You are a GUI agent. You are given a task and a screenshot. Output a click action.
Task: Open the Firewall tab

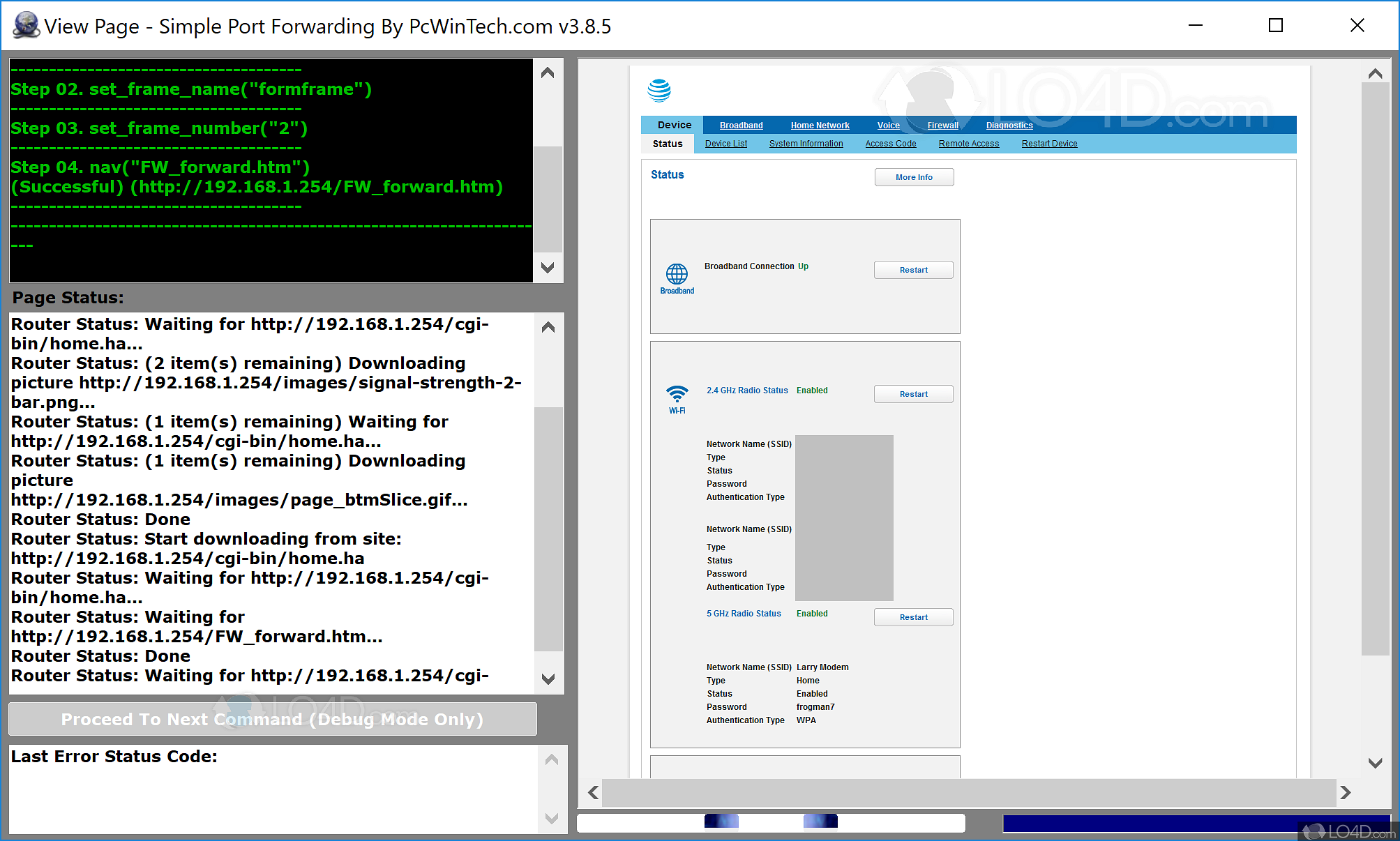coord(942,126)
